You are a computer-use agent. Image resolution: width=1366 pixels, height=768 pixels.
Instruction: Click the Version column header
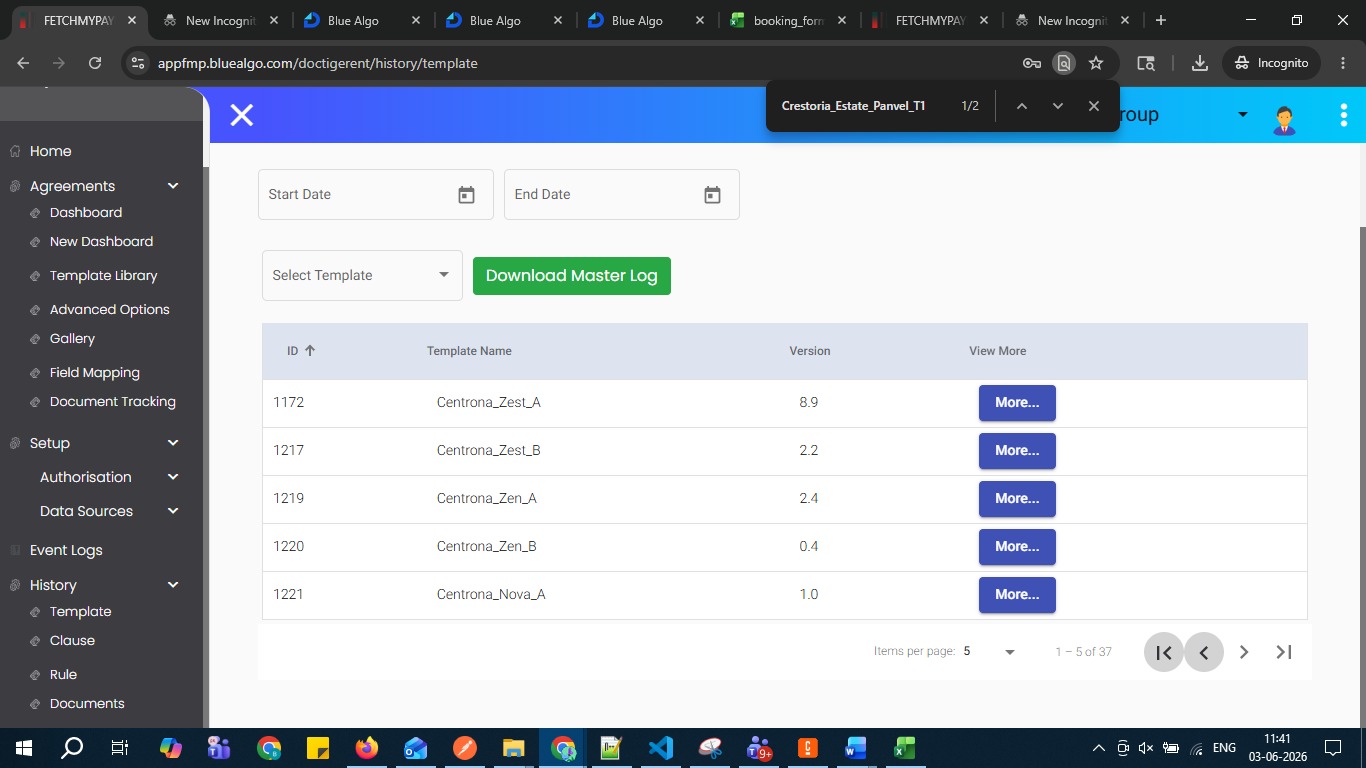810,351
